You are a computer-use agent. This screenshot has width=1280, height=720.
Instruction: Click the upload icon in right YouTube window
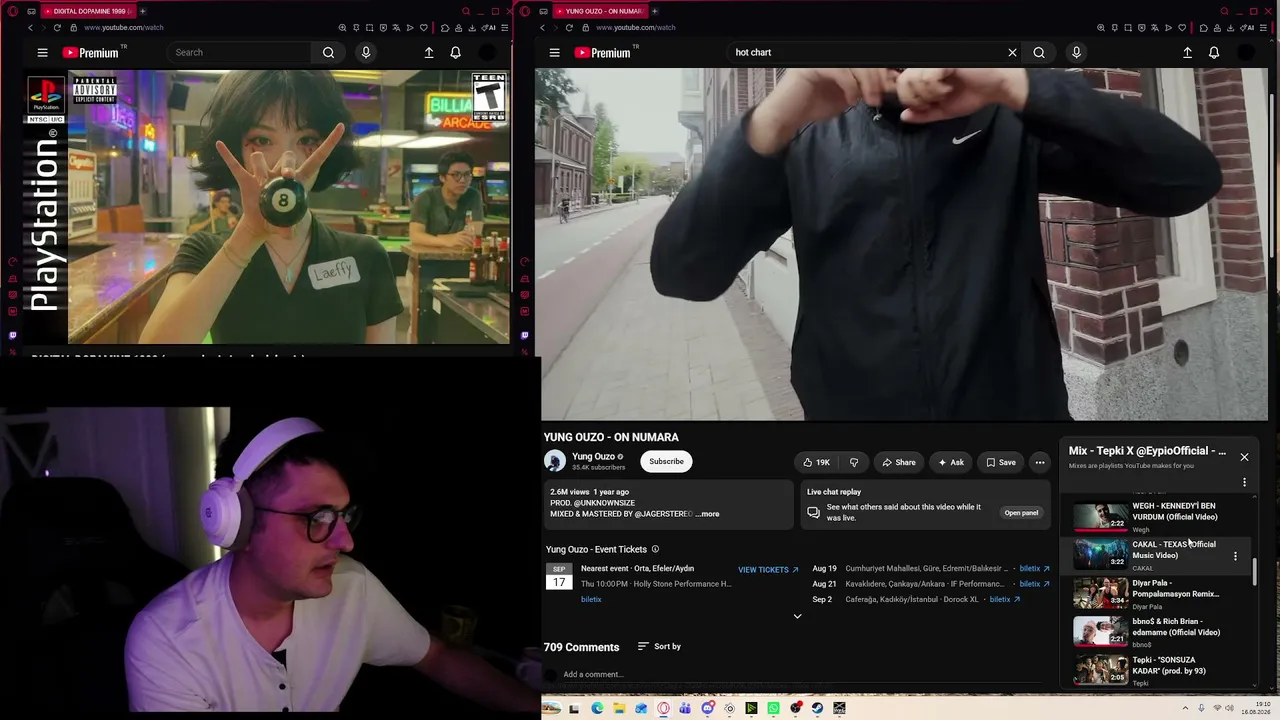click(1187, 52)
